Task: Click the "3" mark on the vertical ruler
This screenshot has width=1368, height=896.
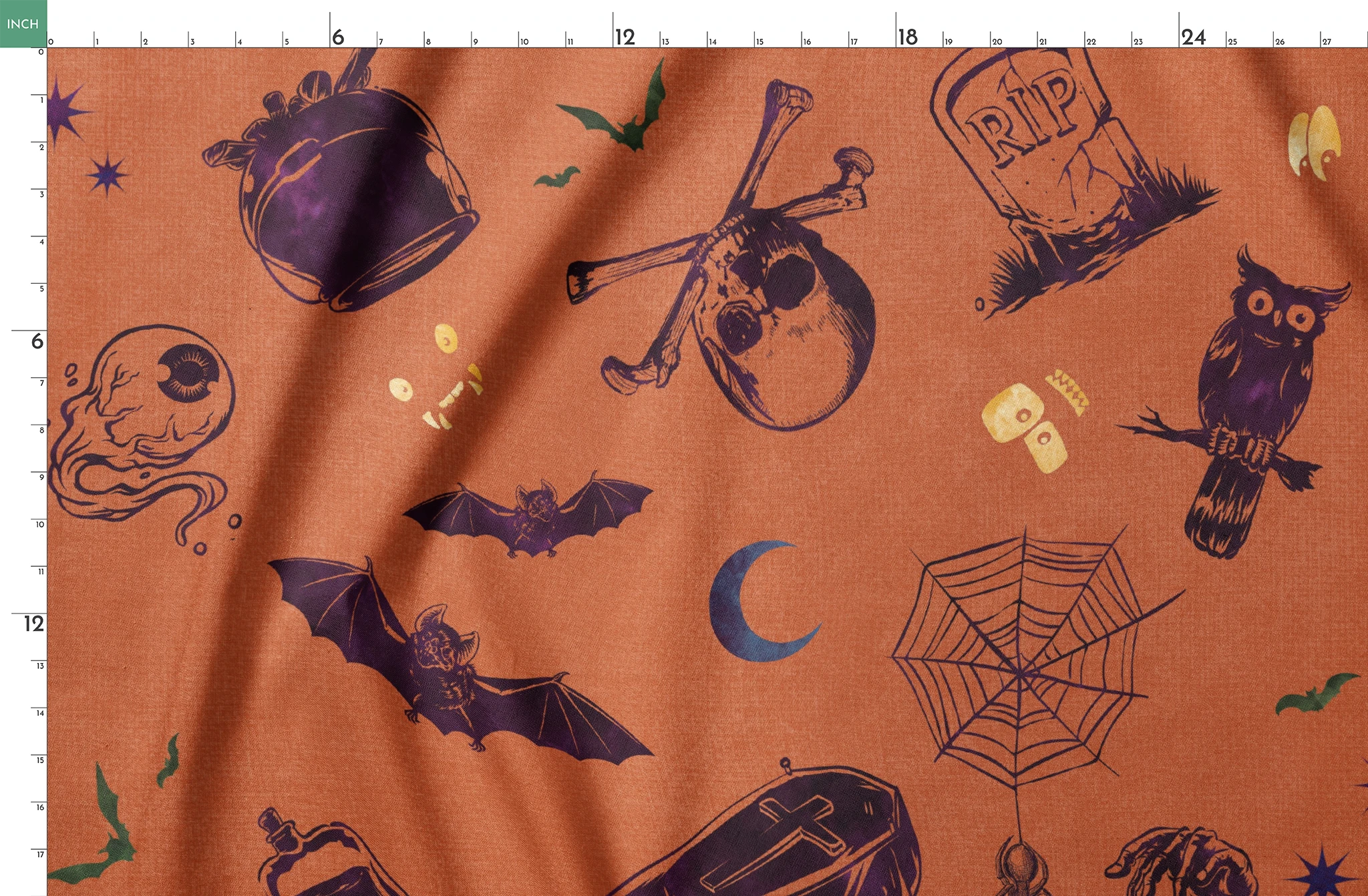Action: tap(41, 194)
